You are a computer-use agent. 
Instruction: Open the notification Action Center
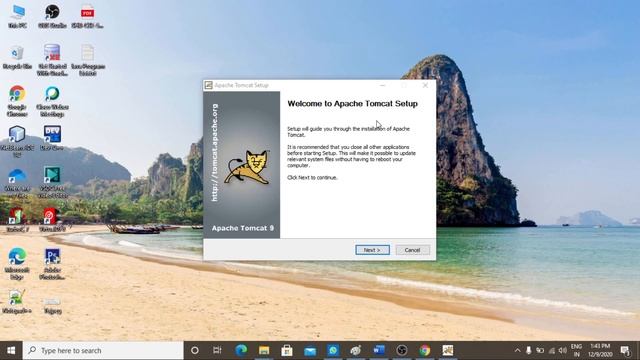tap(625, 350)
